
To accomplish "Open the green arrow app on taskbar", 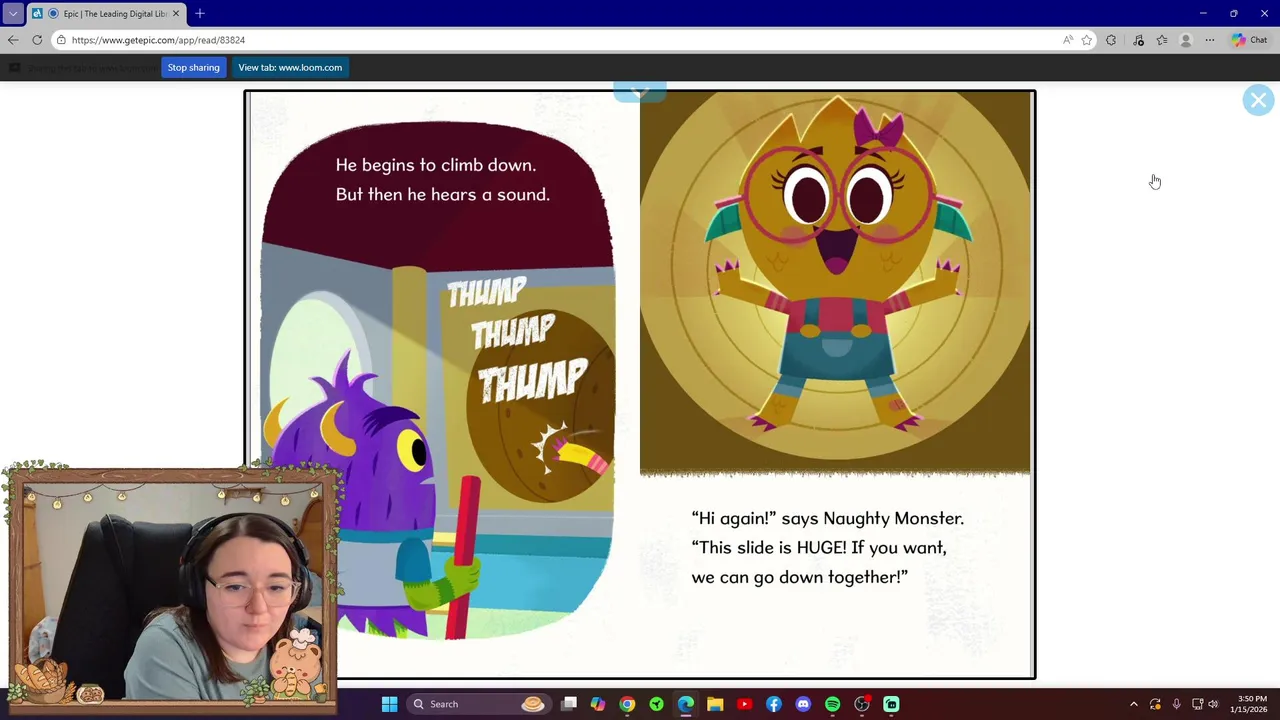I will [656, 704].
